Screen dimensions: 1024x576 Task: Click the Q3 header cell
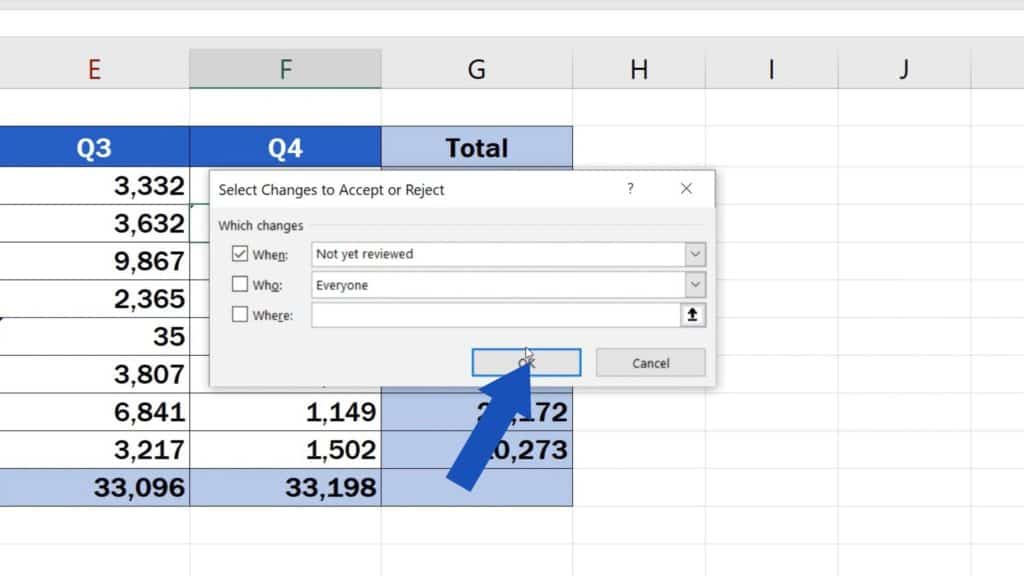[95, 147]
